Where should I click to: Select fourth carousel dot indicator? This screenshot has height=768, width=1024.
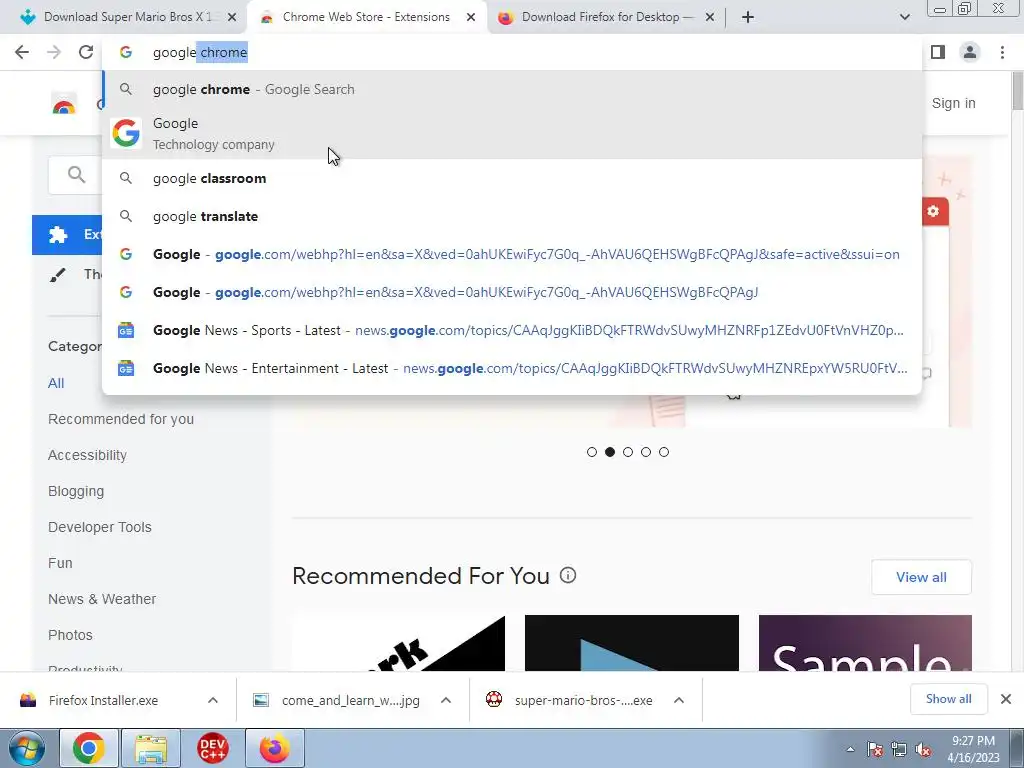[x=646, y=452]
